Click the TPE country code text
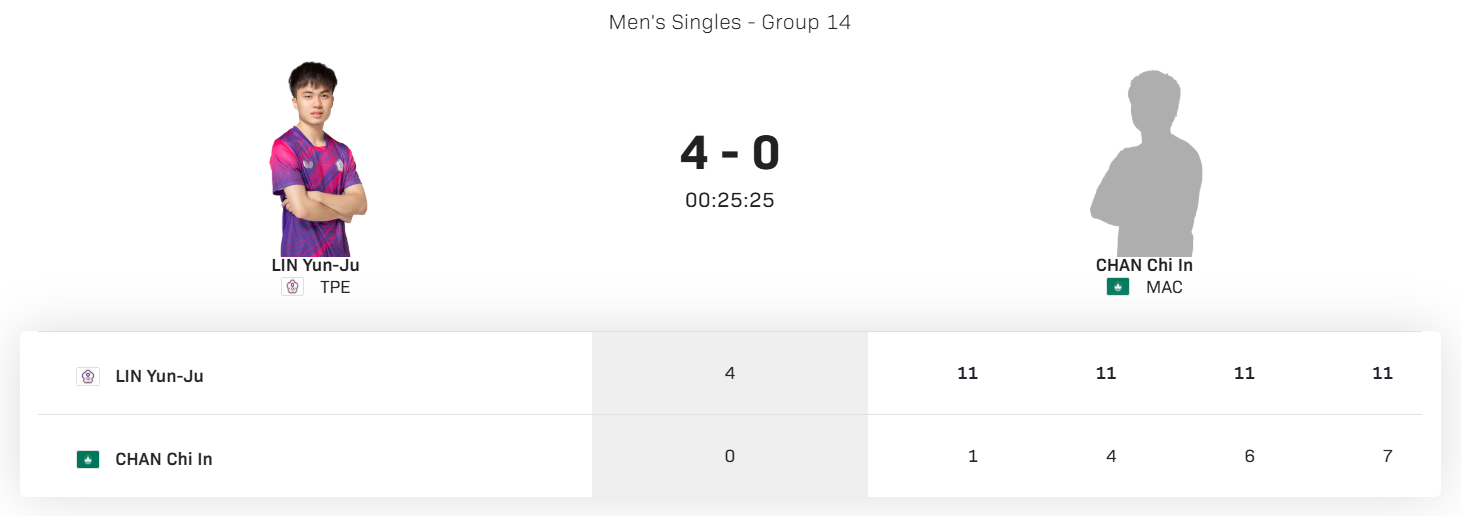The image size is (1461, 516). (x=335, y=287)
